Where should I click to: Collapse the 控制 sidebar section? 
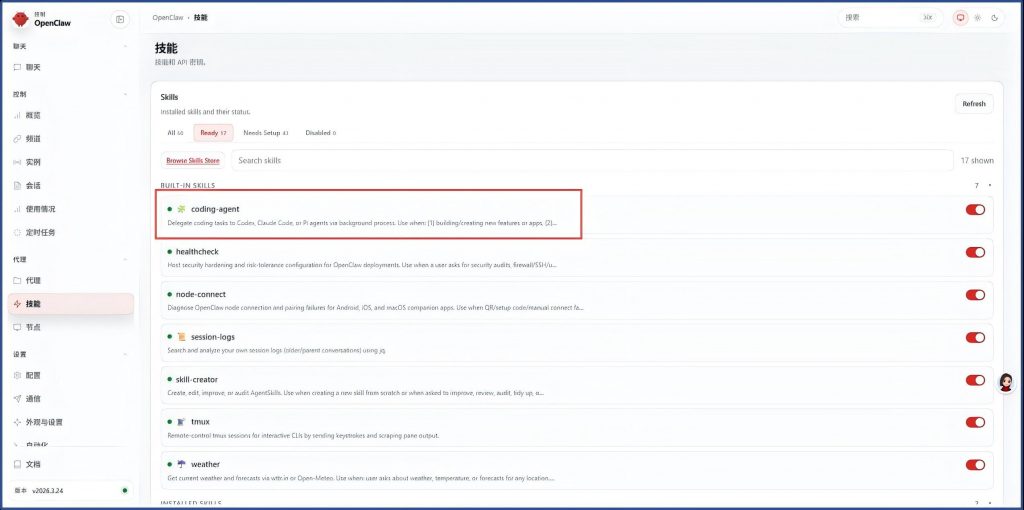[x=125, y=94]
